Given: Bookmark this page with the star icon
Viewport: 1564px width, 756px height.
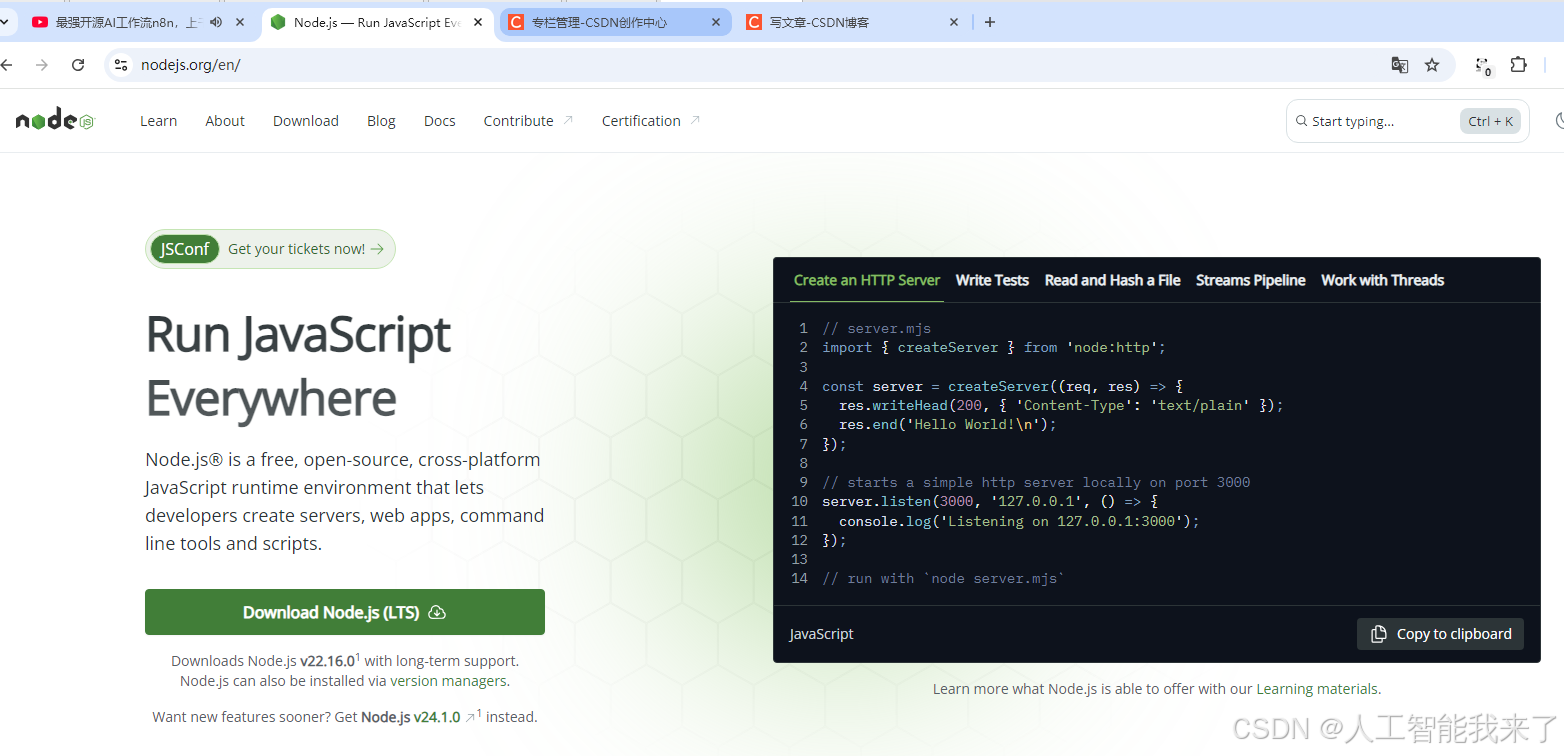Looking at the screenshot, I should tap(1432, 65).
